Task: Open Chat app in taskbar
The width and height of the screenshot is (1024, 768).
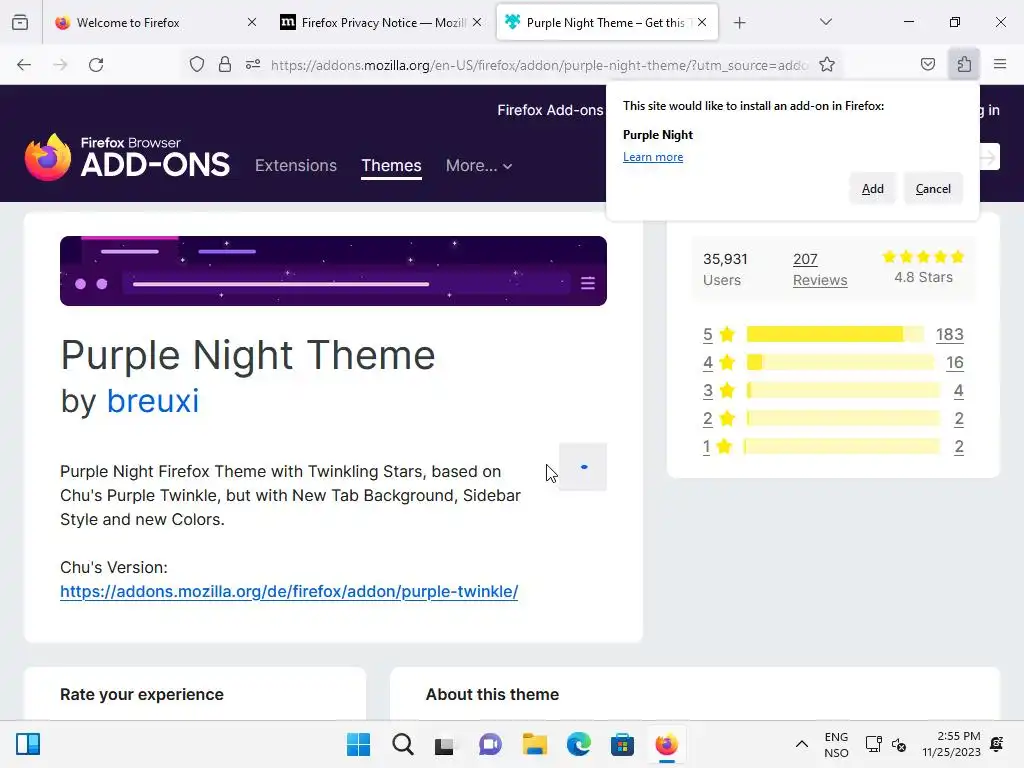Action: coord(490,744)
